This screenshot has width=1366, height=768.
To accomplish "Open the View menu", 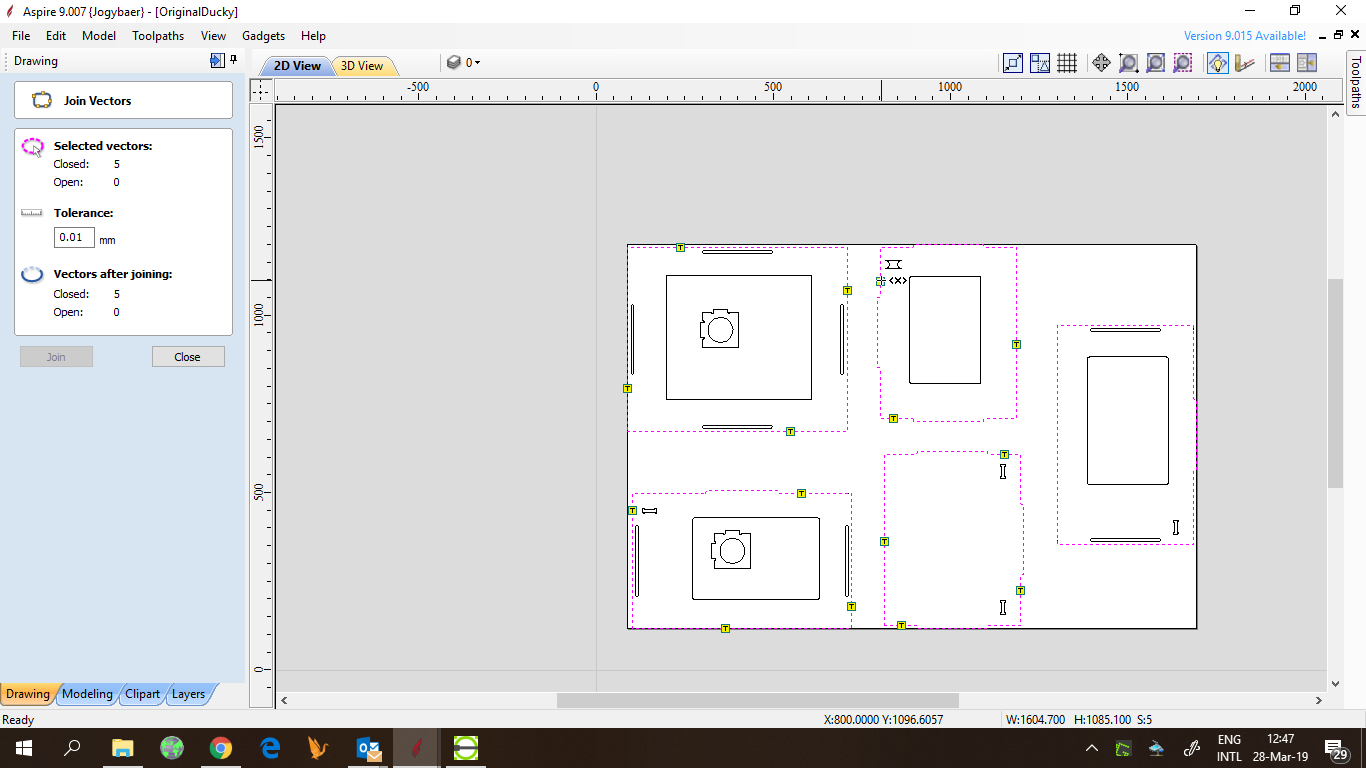I will (x=213, y=36).
